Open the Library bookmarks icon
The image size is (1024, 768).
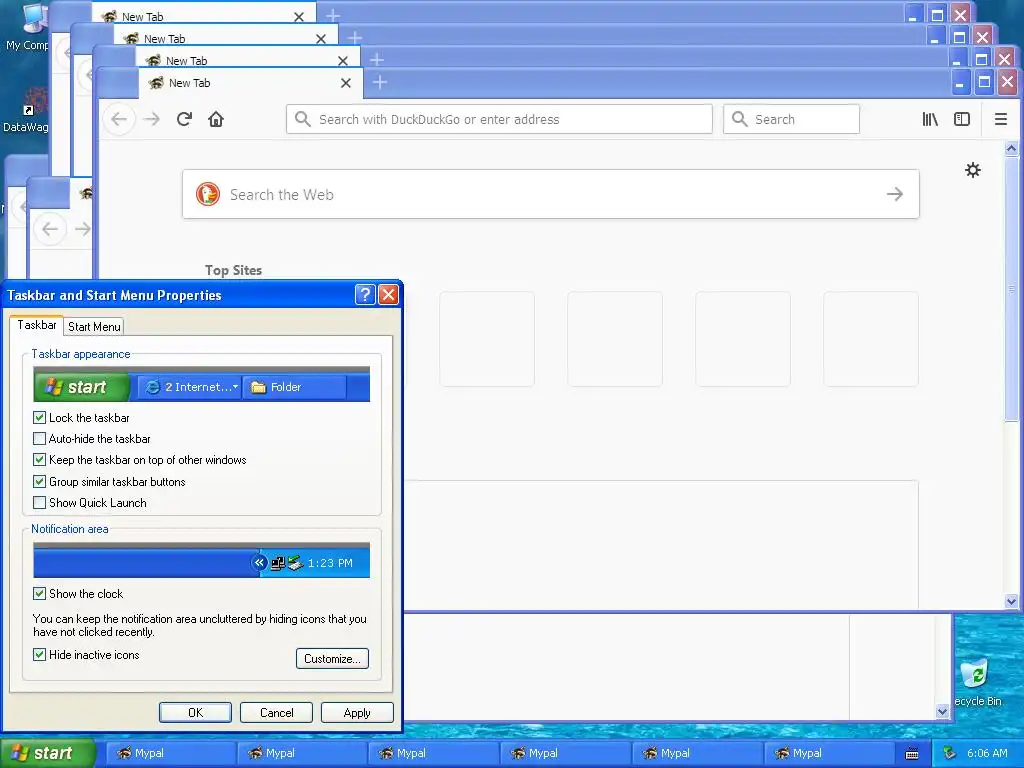(930, 119)
